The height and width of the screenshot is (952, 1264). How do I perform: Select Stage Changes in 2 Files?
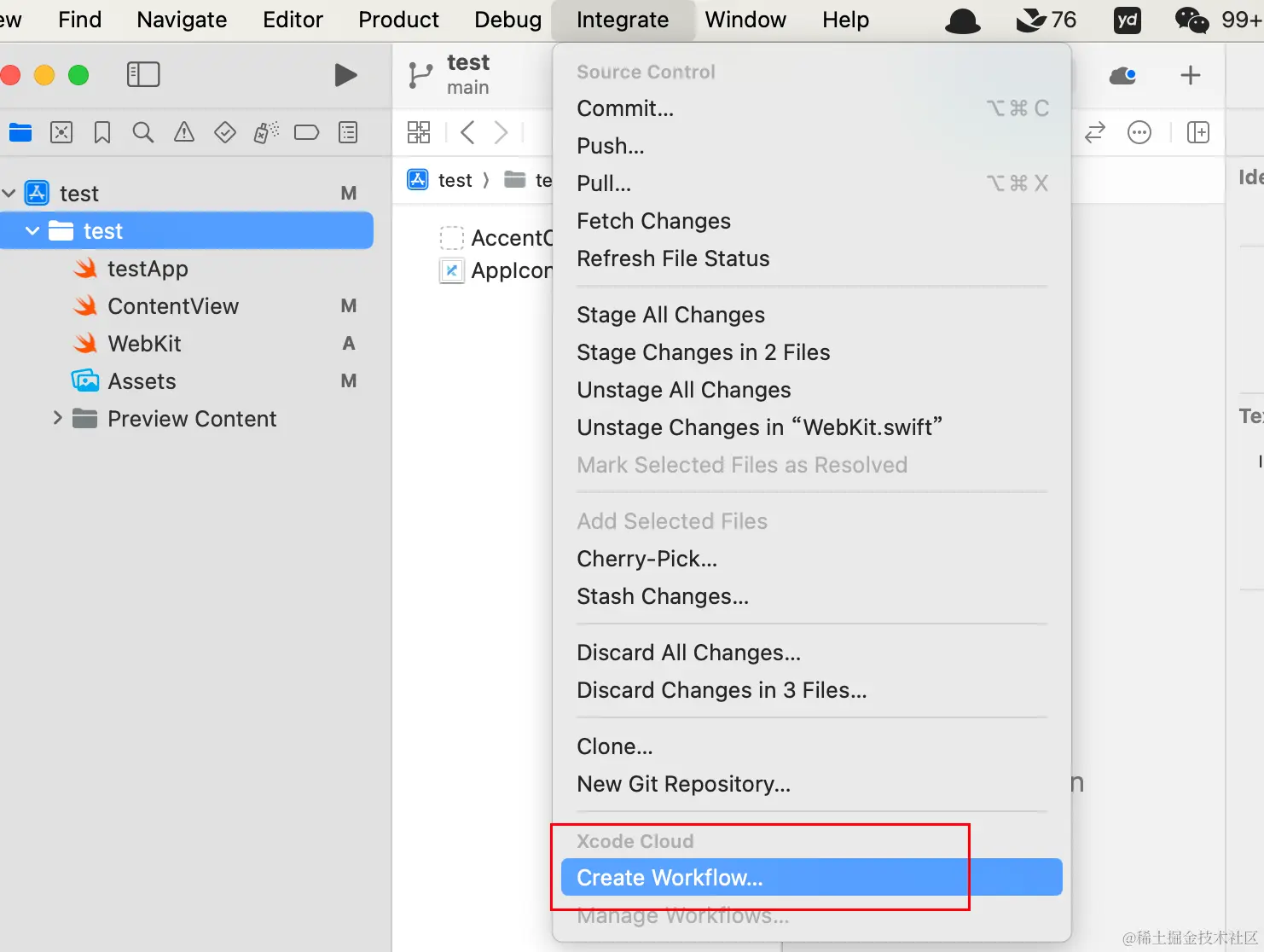812,352
